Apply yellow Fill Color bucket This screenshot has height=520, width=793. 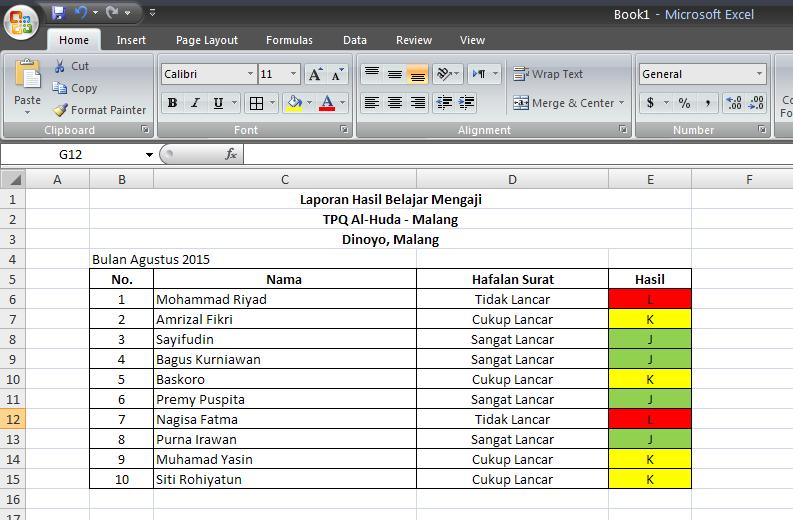coord(294,103)
